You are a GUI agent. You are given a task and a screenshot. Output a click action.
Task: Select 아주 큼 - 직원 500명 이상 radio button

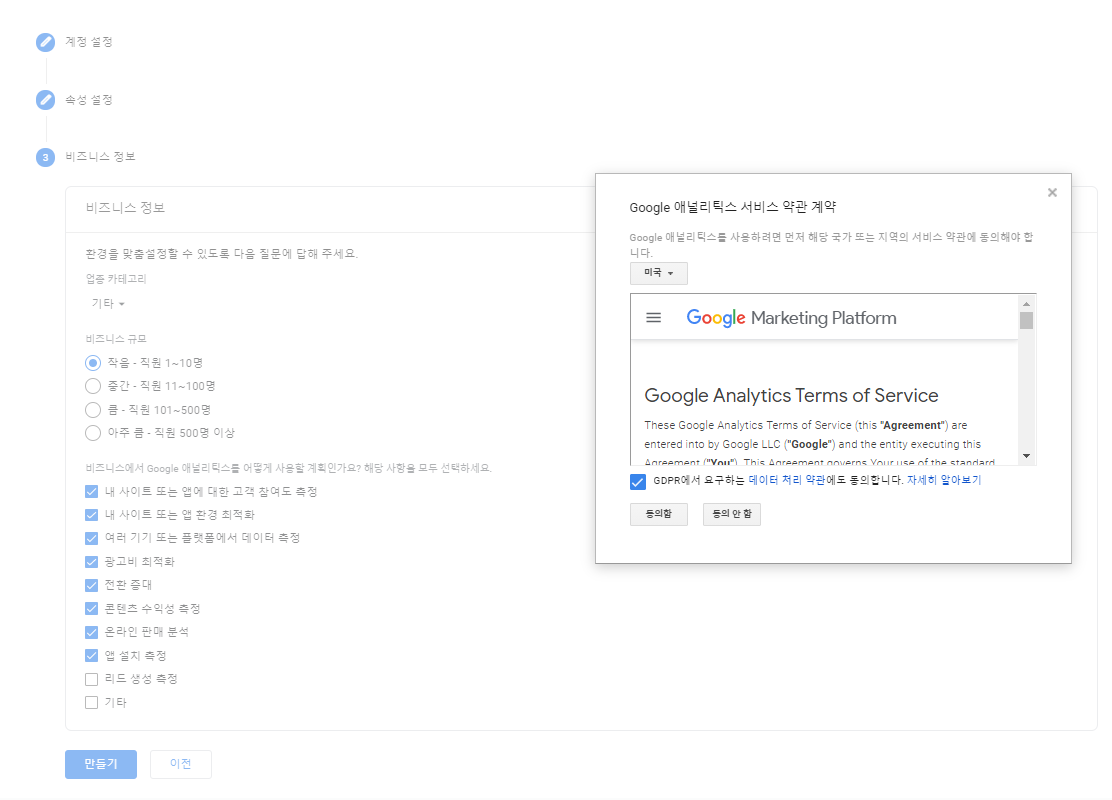[93, 433]
